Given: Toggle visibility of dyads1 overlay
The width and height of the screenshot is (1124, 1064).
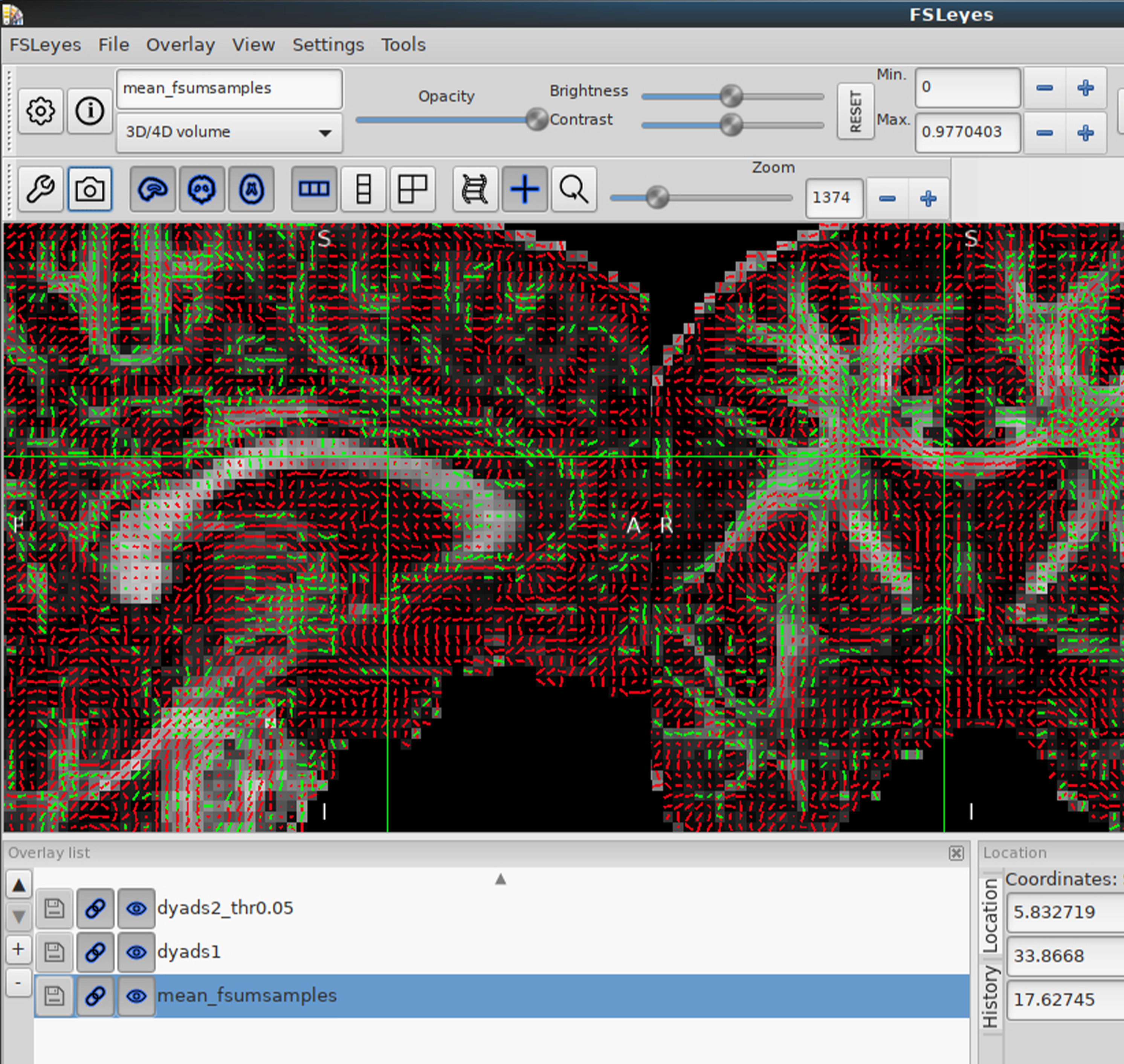Looking at the screenshot, I should [x=136, y=952].
